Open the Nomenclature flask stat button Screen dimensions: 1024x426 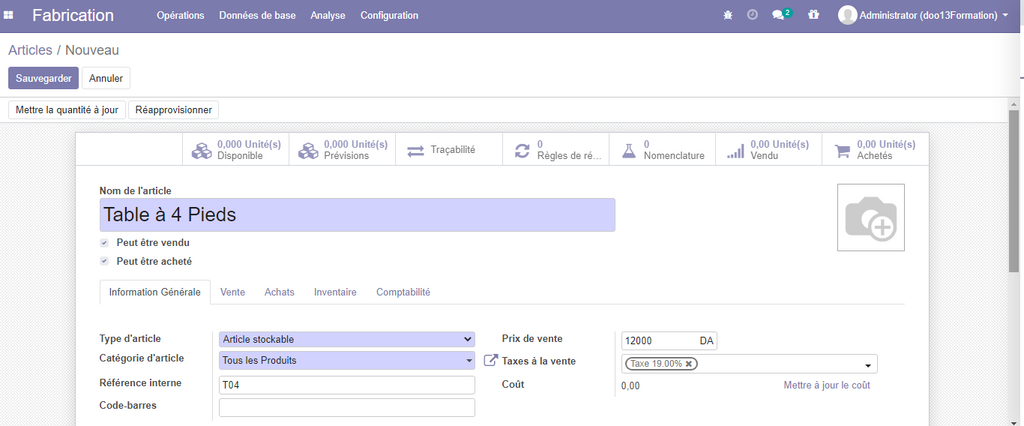click(x=664, y=150)
